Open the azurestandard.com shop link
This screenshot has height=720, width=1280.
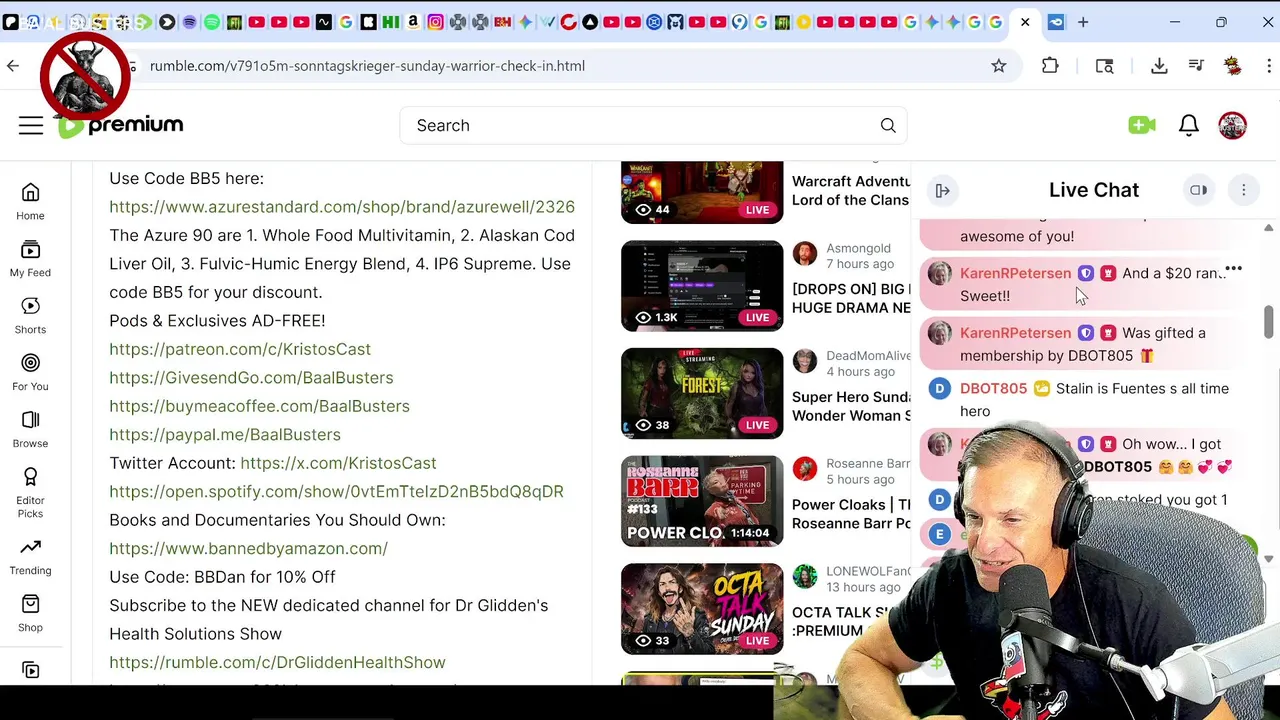(x=342, y=207)
